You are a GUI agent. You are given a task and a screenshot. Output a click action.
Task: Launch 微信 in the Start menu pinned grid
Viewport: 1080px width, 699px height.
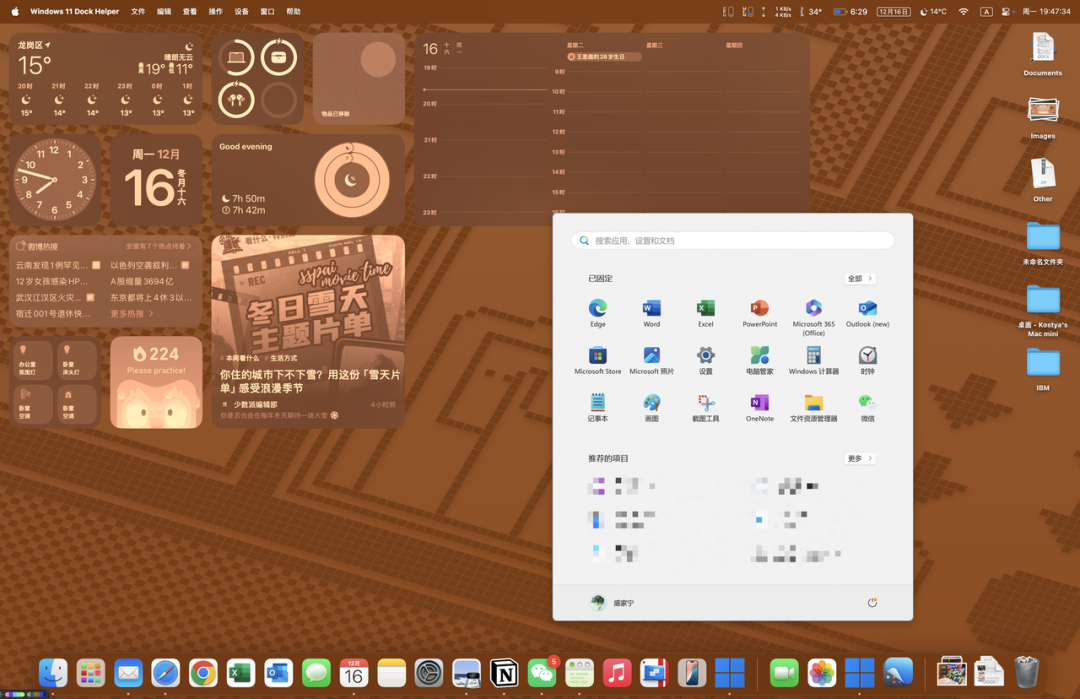click(868, 407)
